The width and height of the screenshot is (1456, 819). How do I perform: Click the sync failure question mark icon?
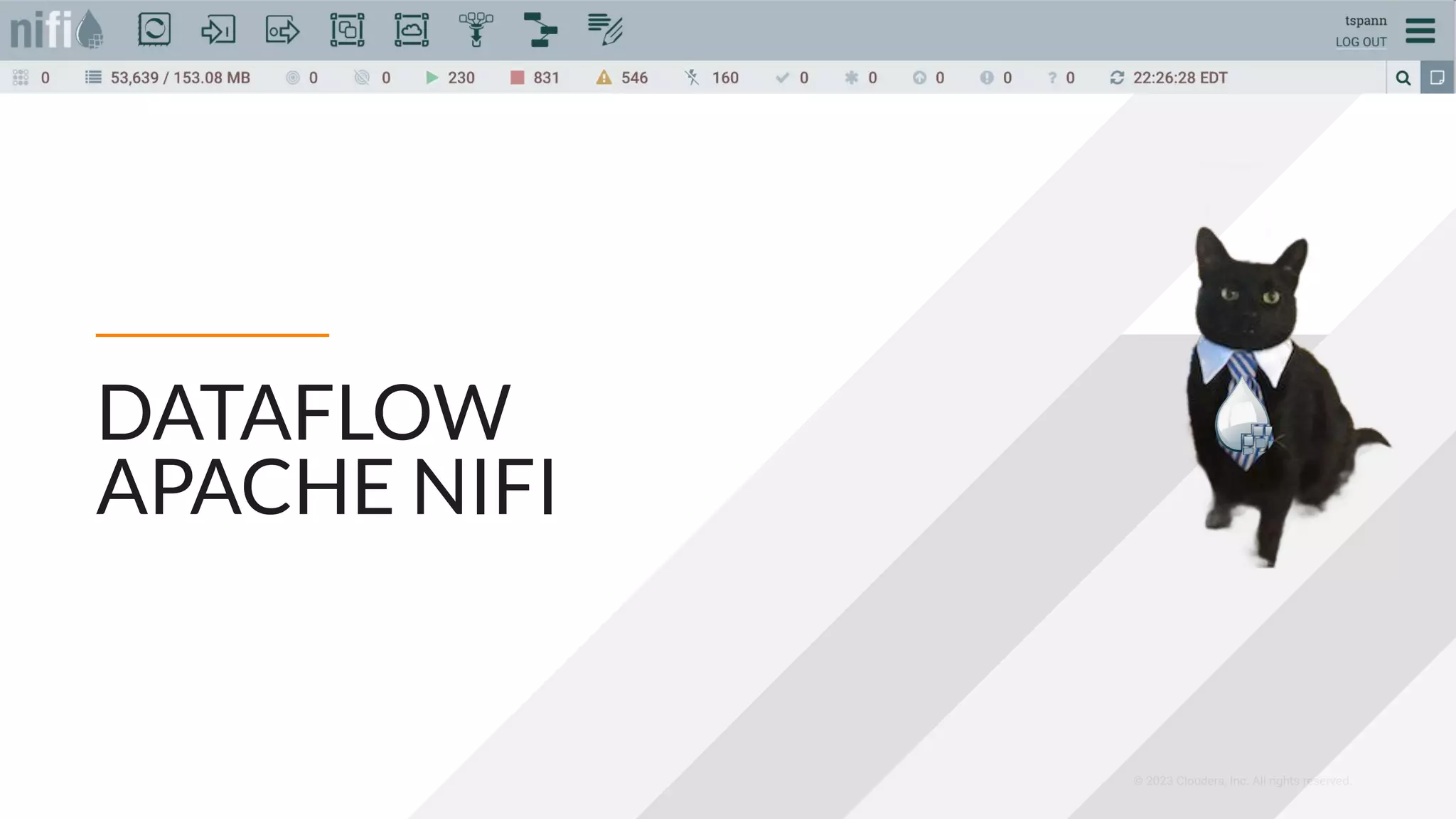click(x=1052, y=77)
